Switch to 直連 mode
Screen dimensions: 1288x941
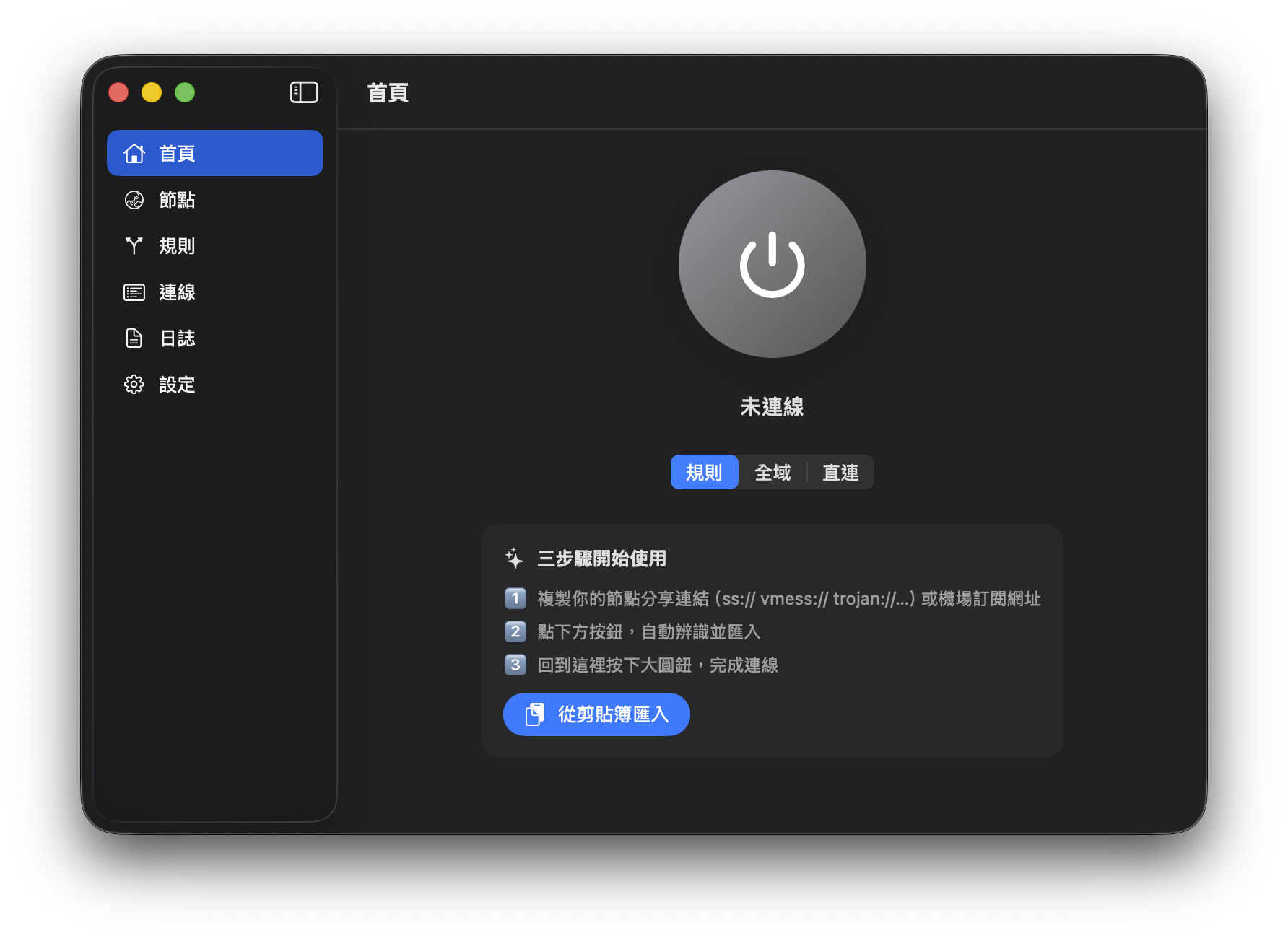coord(840,472)
